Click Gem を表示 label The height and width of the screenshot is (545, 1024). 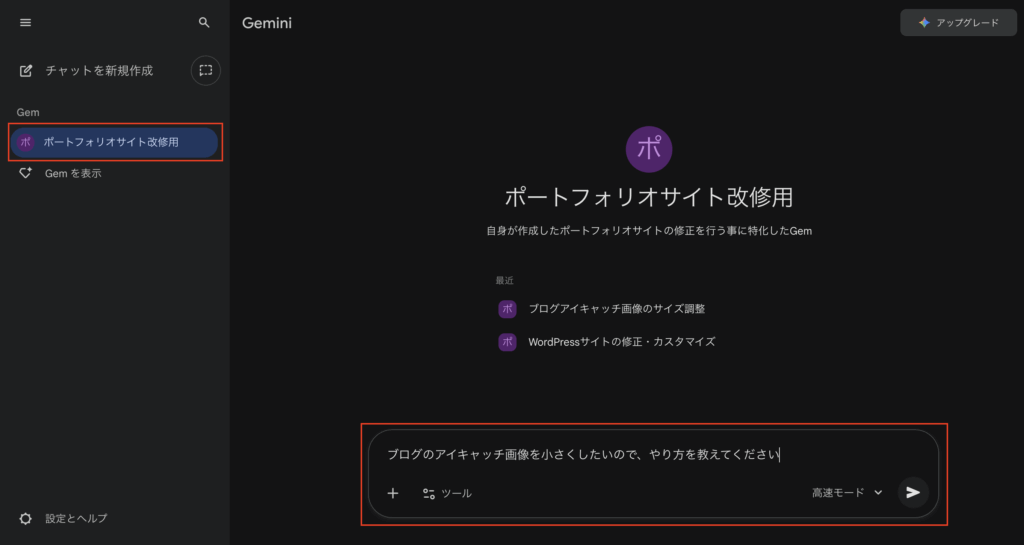pos(73,173)
